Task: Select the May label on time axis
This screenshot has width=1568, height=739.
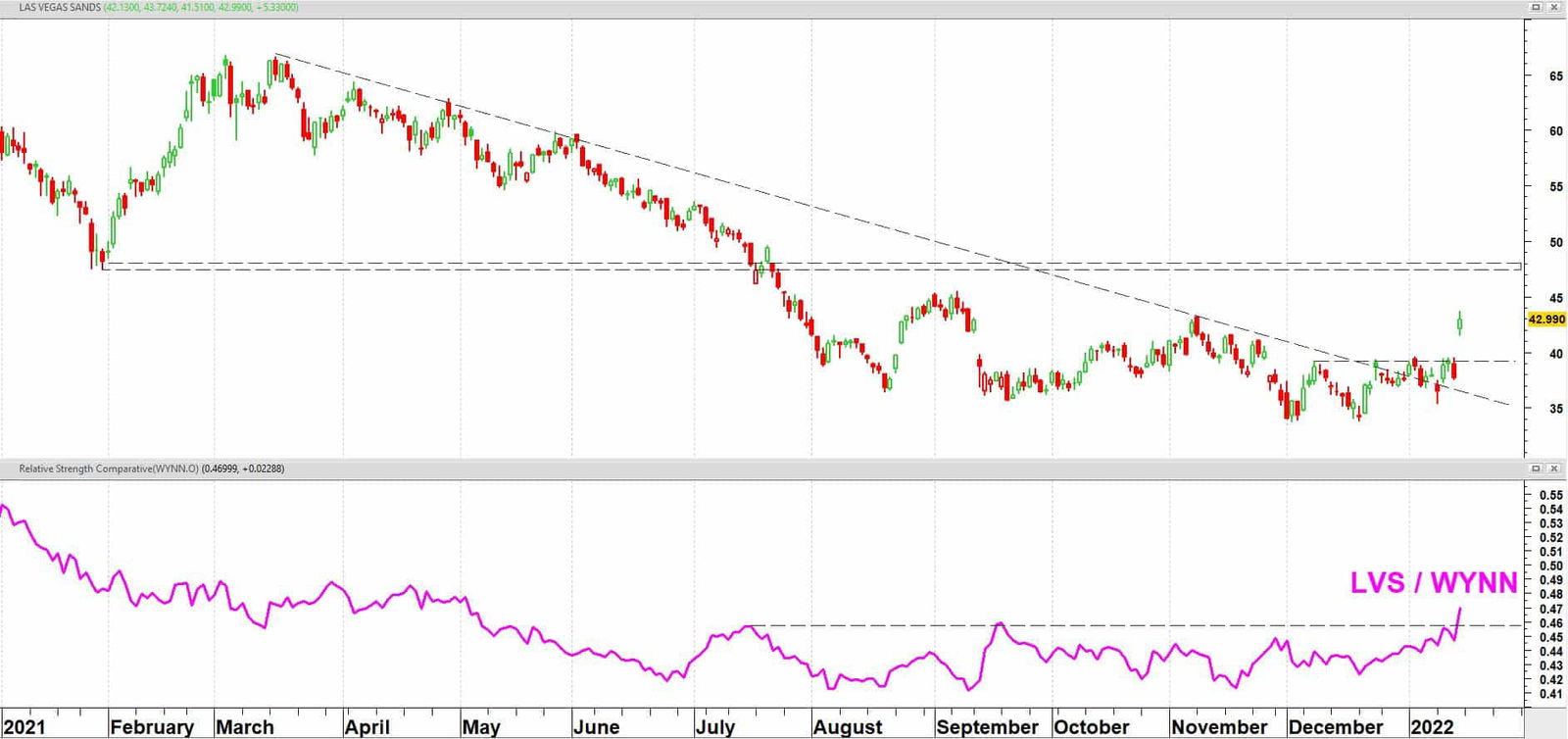Action: click(481, 727)
